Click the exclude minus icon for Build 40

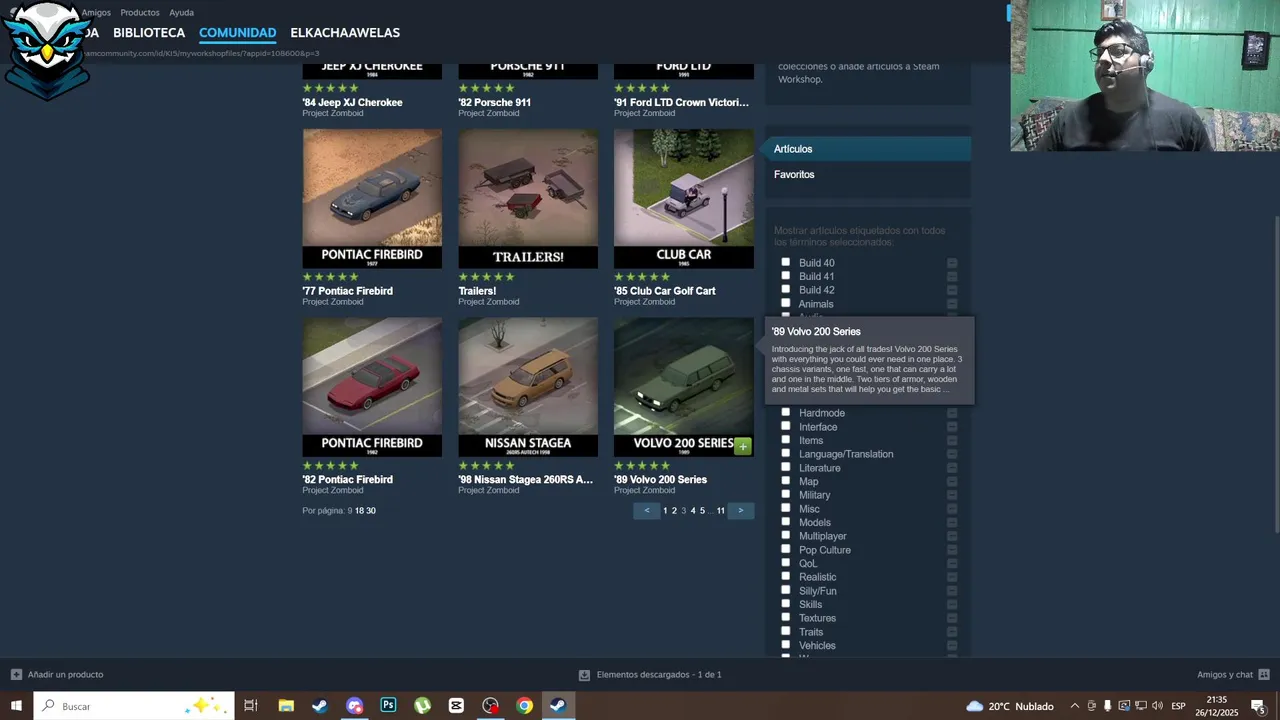[952, 263]
